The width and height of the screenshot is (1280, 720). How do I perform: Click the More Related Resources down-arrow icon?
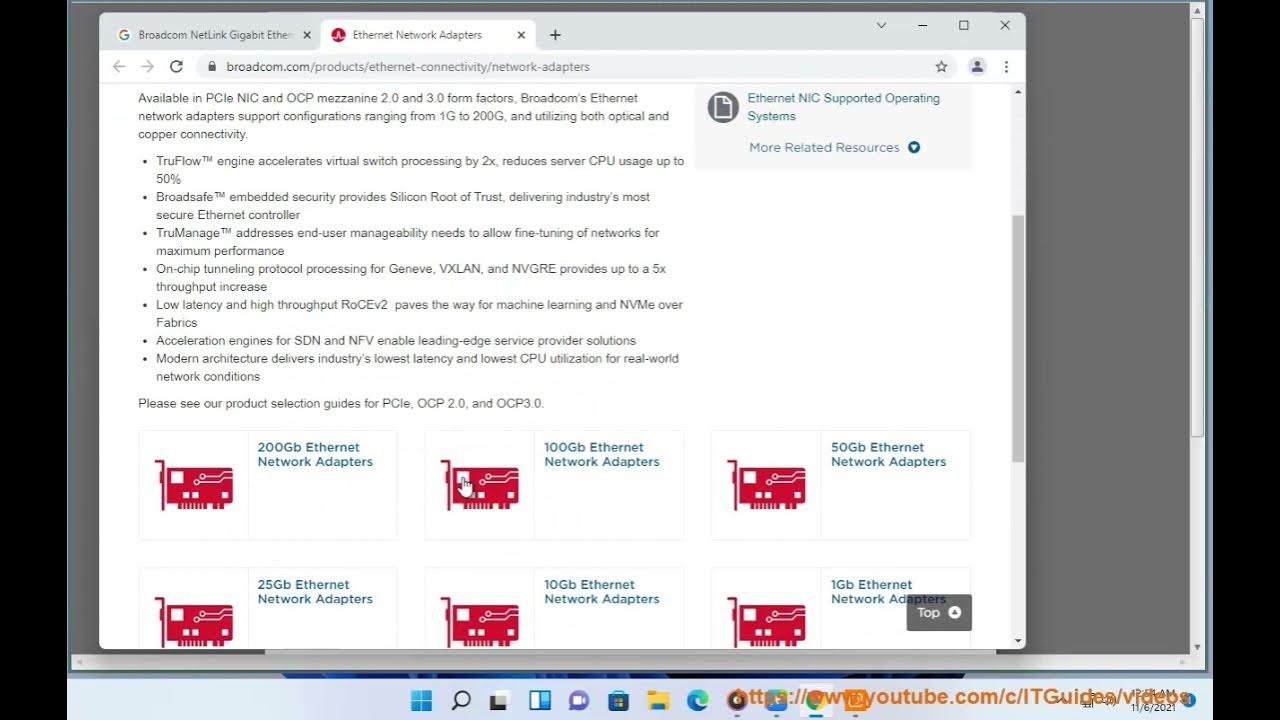click(914, 147)
